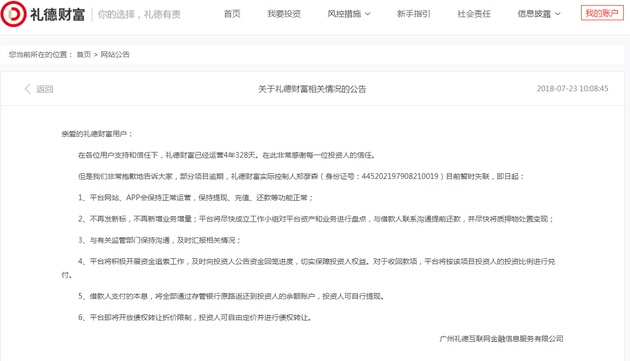Open the 首页 navigation menu item

tap(232, 14)
